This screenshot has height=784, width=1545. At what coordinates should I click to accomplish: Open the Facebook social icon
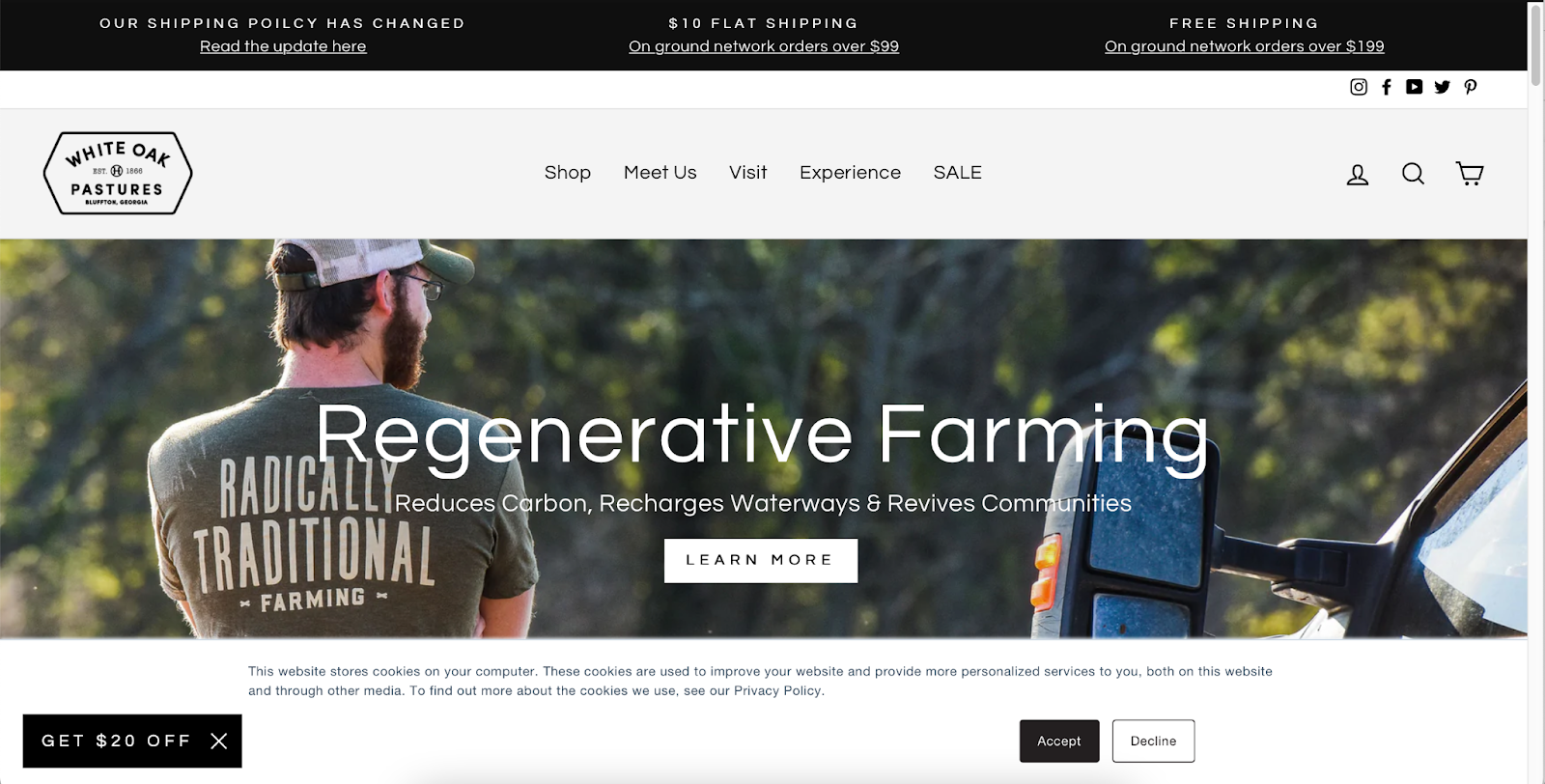tap(1387, 87)
